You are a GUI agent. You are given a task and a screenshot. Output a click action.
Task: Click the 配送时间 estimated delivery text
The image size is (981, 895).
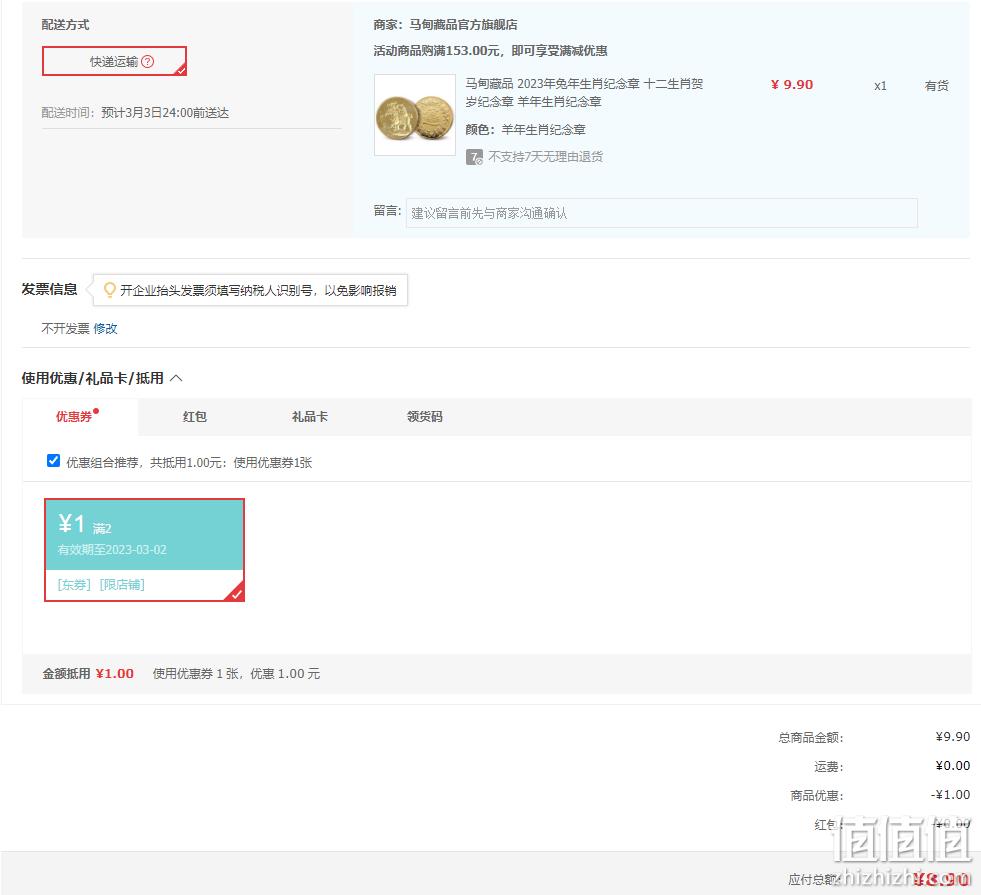click(x=135, y=113)
